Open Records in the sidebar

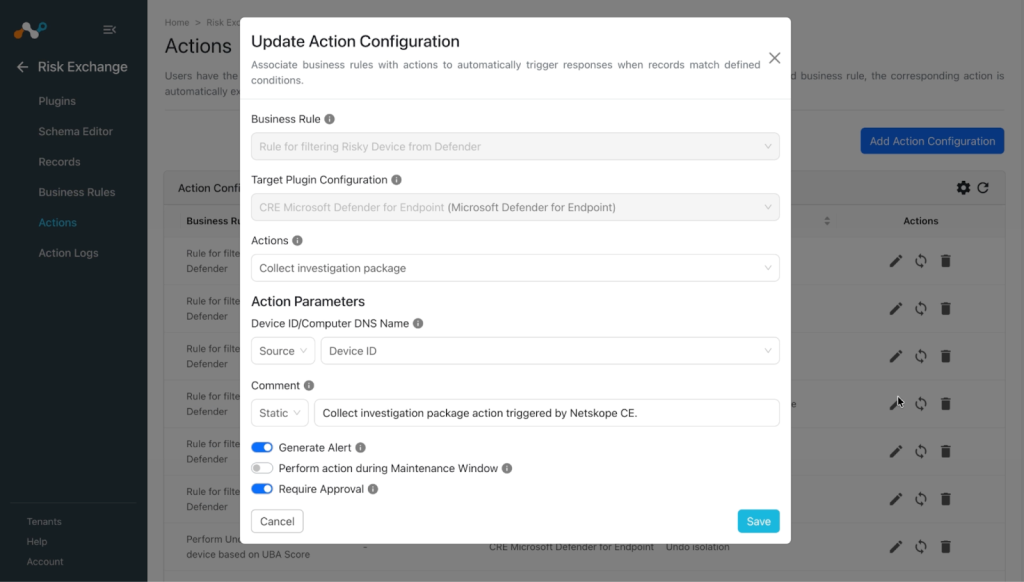click(59, 162)
